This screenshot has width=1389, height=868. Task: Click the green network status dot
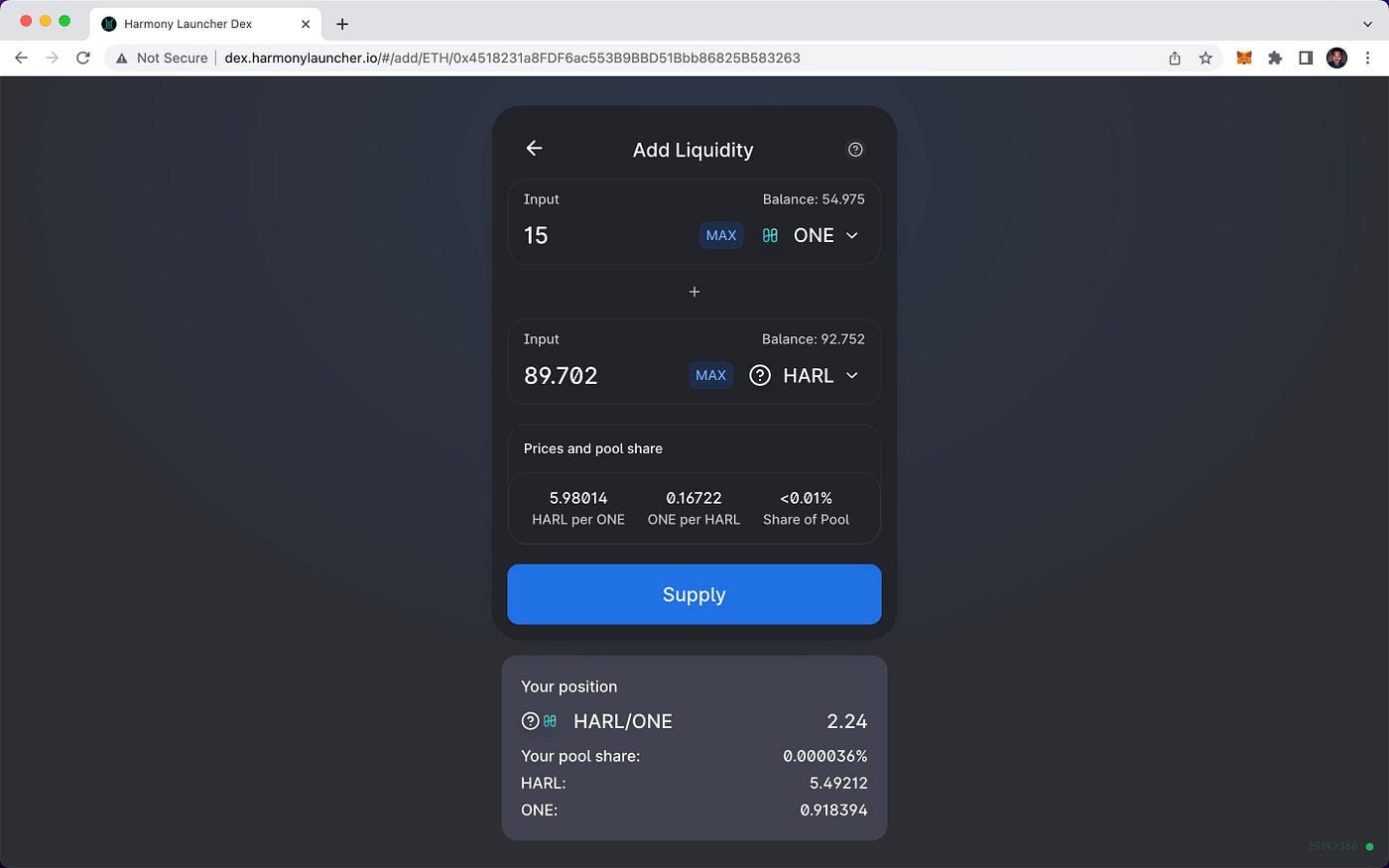pos(1370,846)
